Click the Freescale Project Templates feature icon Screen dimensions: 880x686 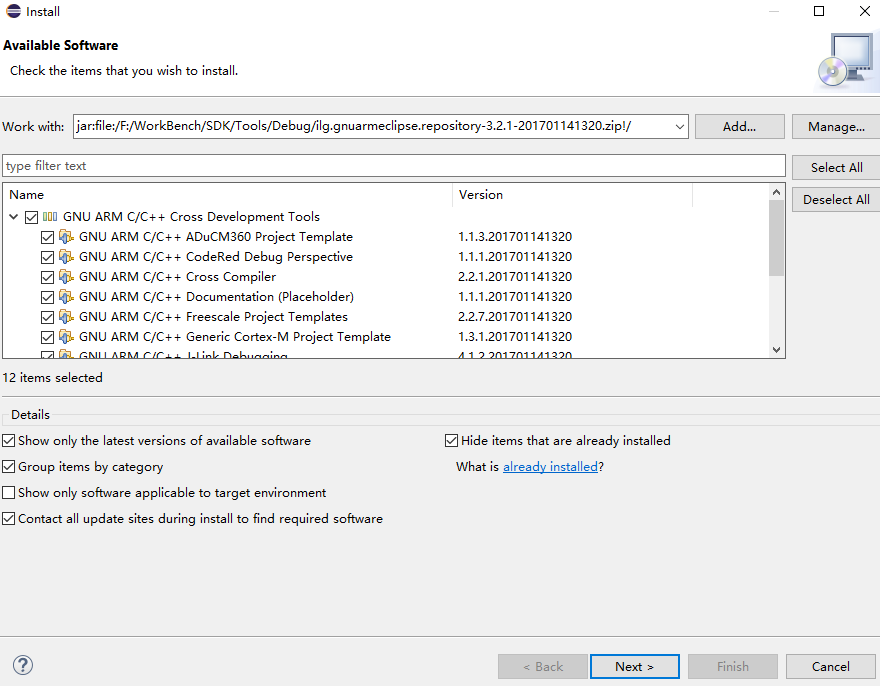tap(66, 317)
